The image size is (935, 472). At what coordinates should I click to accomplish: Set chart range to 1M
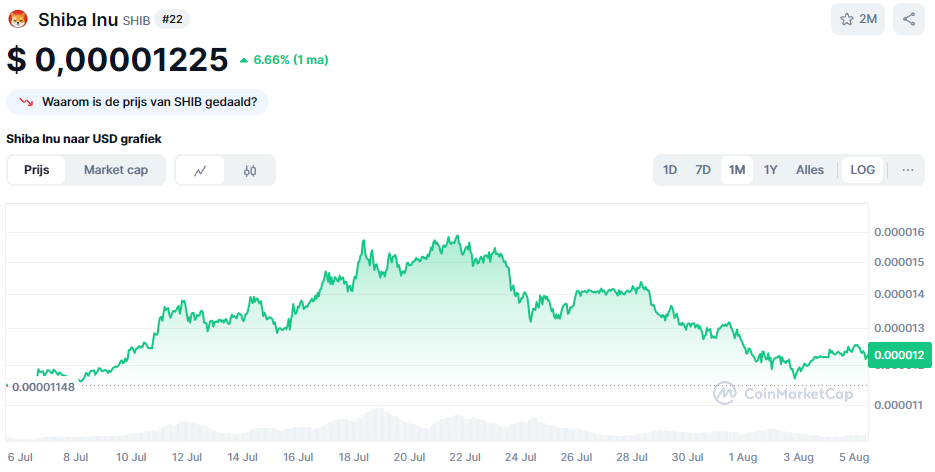point(737,170)
